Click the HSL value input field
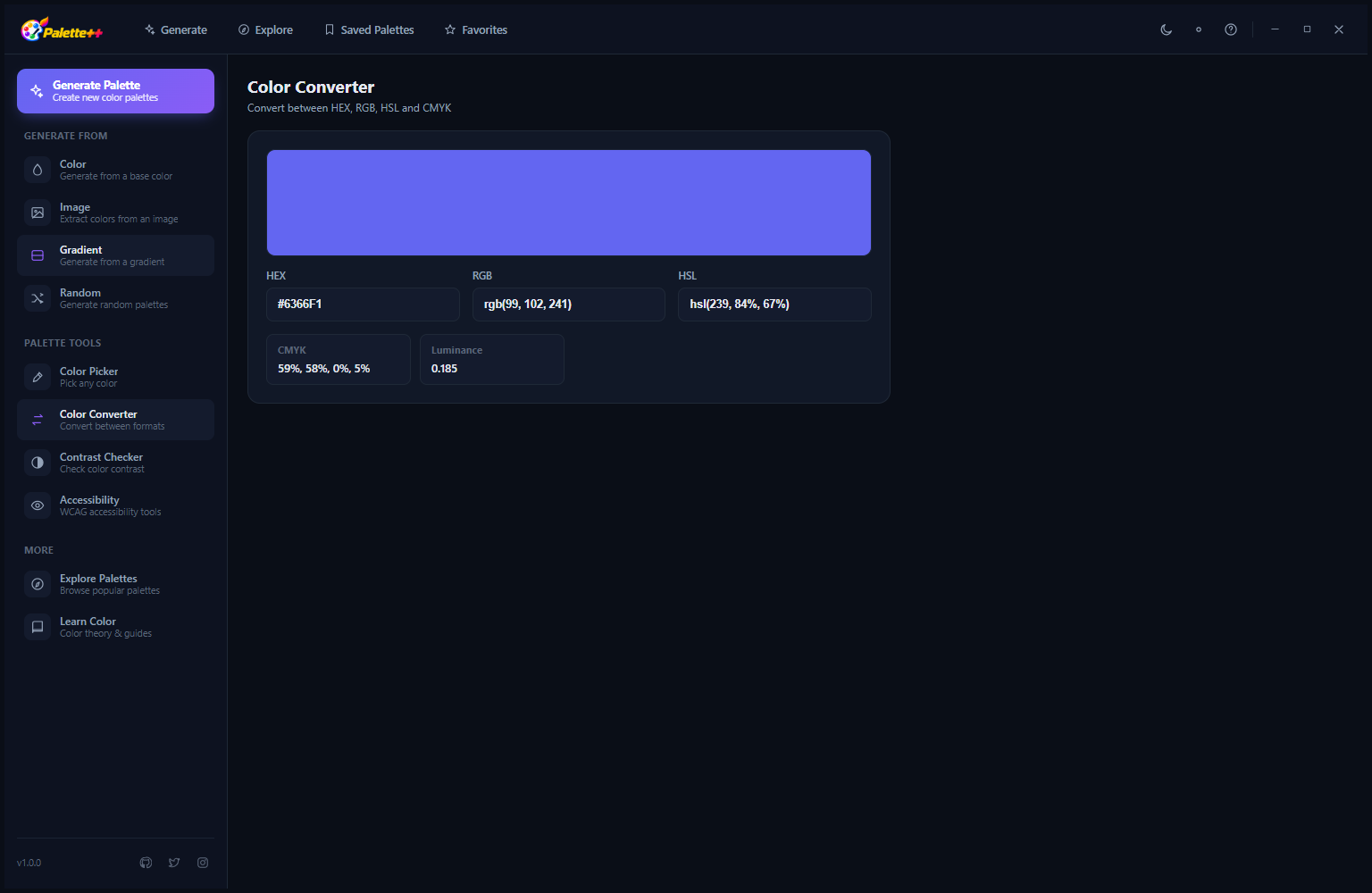Screen dimensions: 1372x893 coord(775,305)
